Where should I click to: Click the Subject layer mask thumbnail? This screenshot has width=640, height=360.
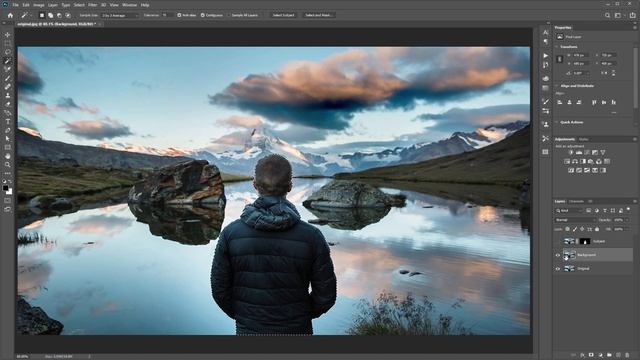(x=585, y=241)
